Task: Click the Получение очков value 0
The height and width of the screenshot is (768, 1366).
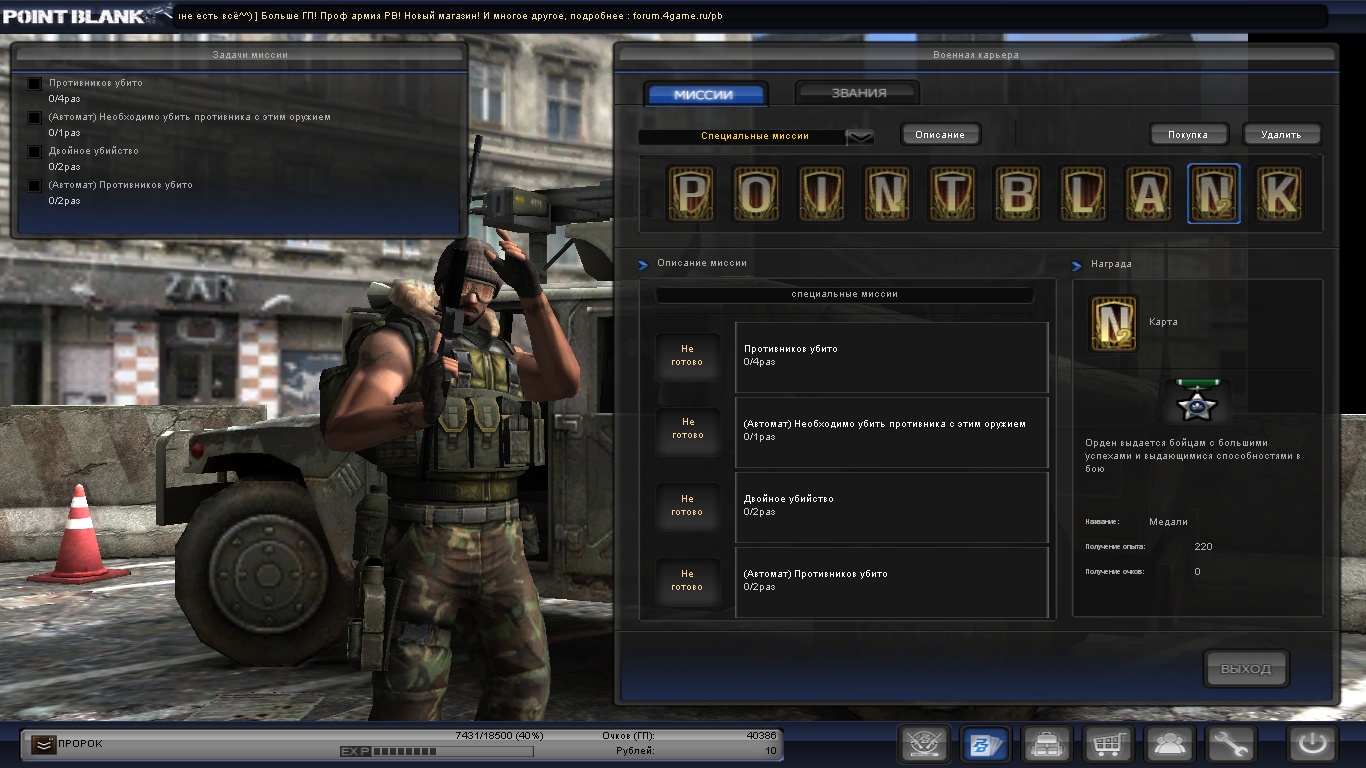Action: point(1197,572)
